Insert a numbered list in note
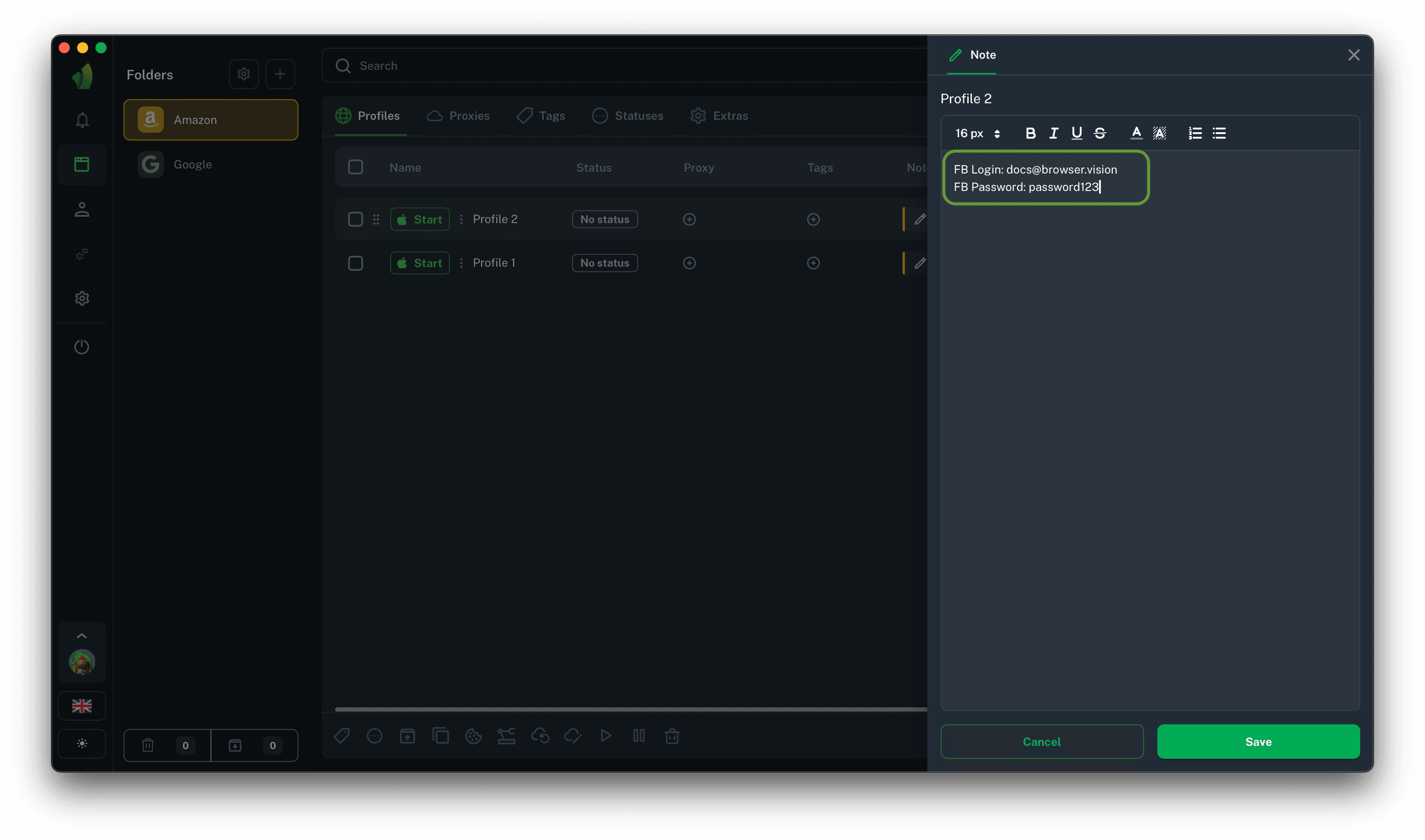This screenshot has height=840, width=1425. coord(1195,133)
